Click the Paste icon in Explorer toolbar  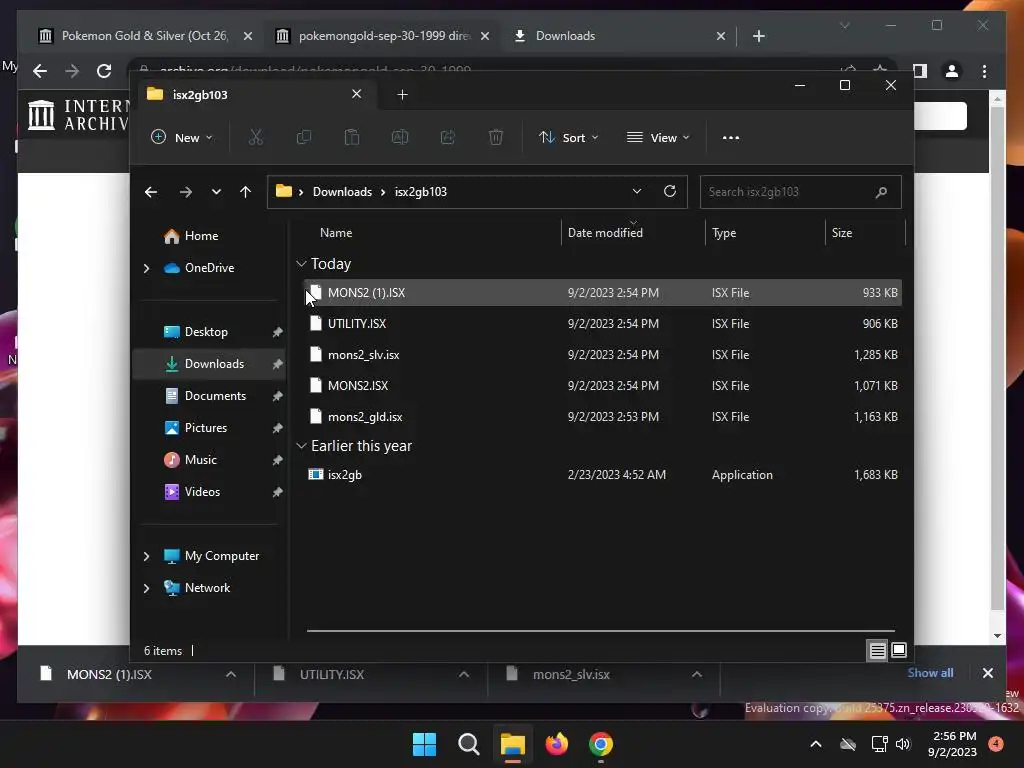click(x=352, y=137)
